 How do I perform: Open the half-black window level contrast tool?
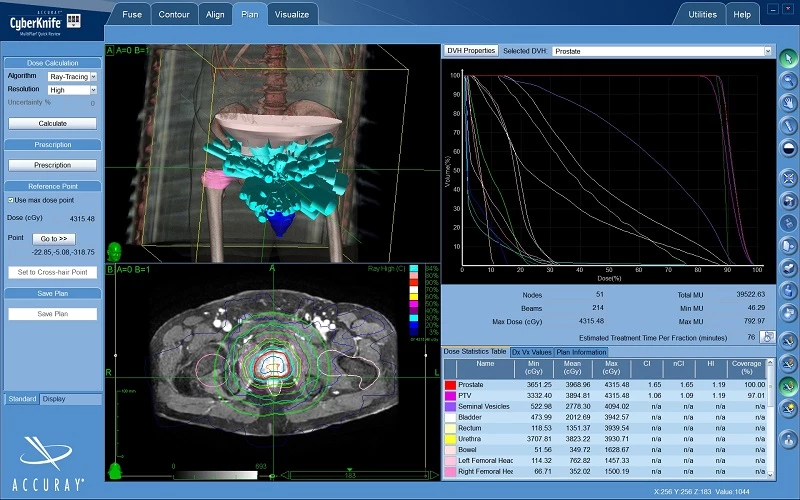pos(788,148)
